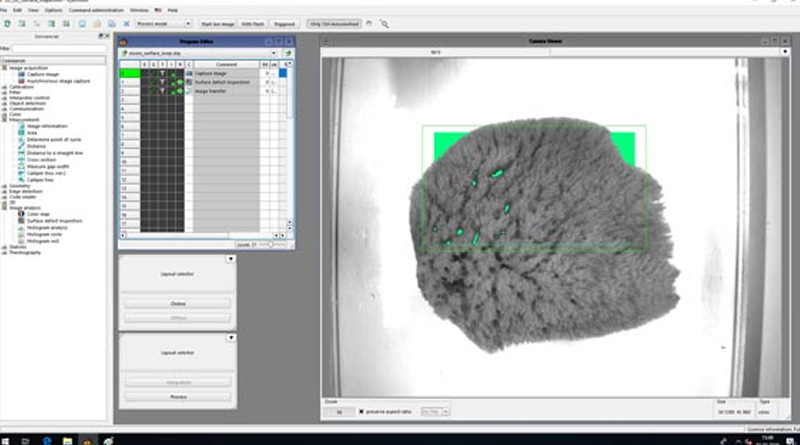The image size is (800, 445).
Task: Click the magnifier zoom icon in toolbar
Action: point(385,22)
